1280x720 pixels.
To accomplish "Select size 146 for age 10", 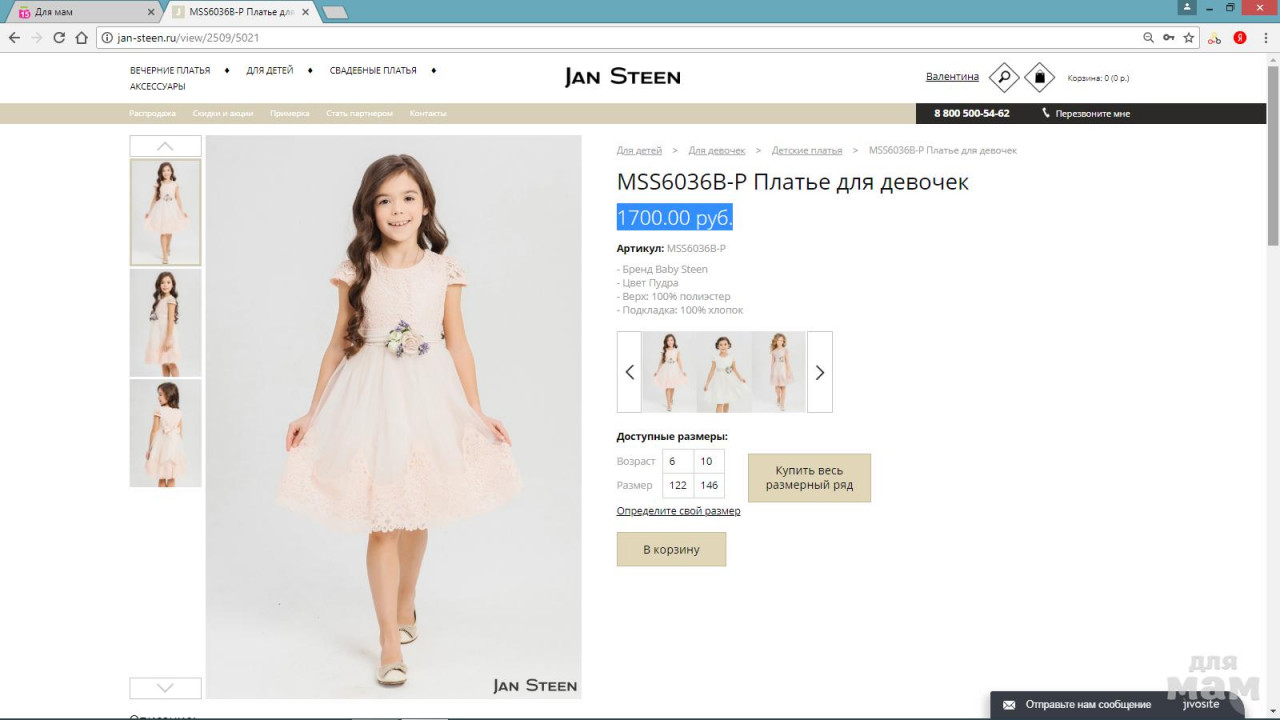I will 709,485.
